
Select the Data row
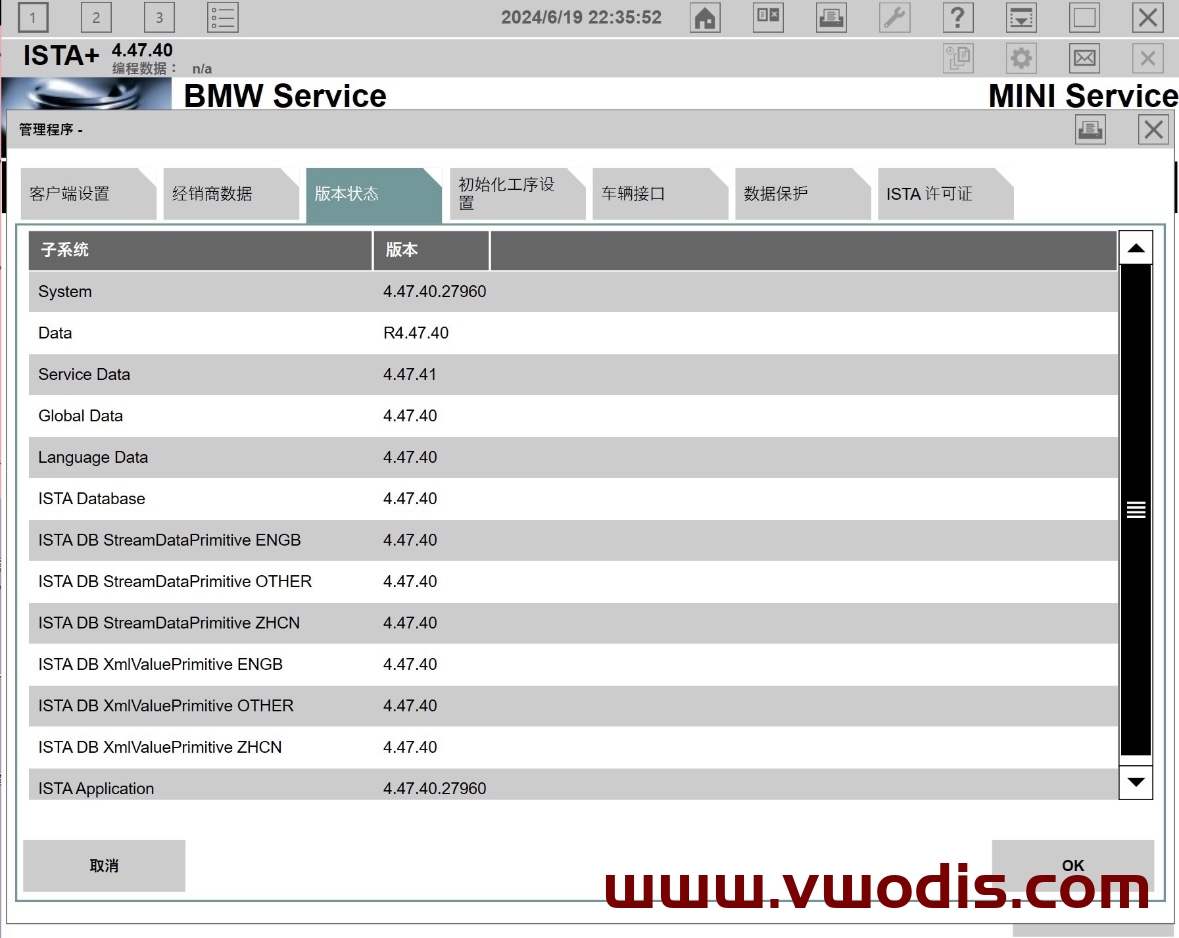click(573, 332)
